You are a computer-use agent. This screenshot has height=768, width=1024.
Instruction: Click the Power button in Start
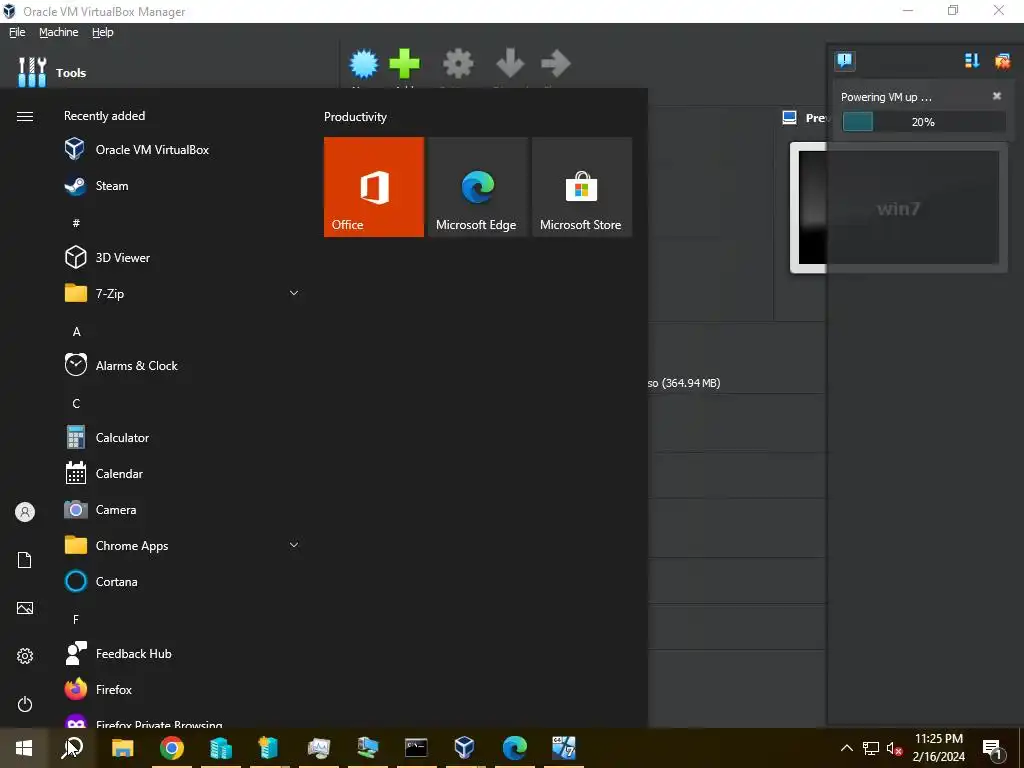point(25,704)
